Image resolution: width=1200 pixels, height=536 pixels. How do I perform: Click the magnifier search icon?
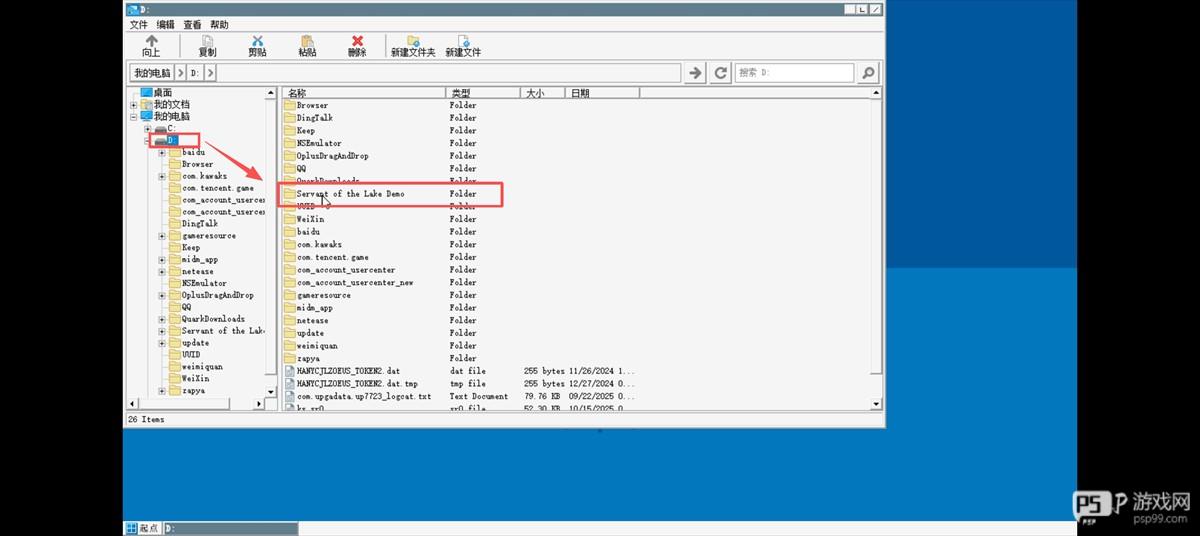pos(868,73)
